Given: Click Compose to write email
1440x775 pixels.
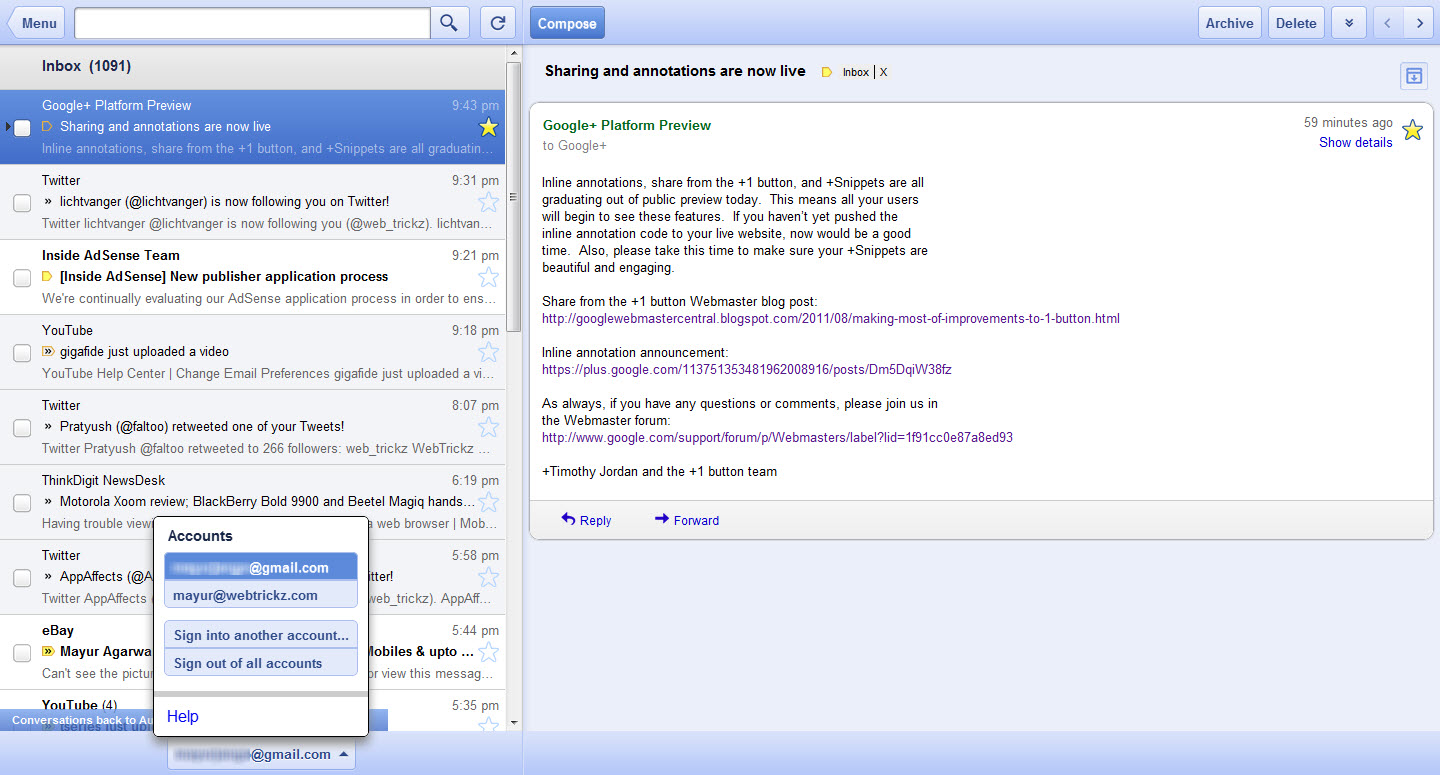Looking at the screenshot, I should point(566,23).
